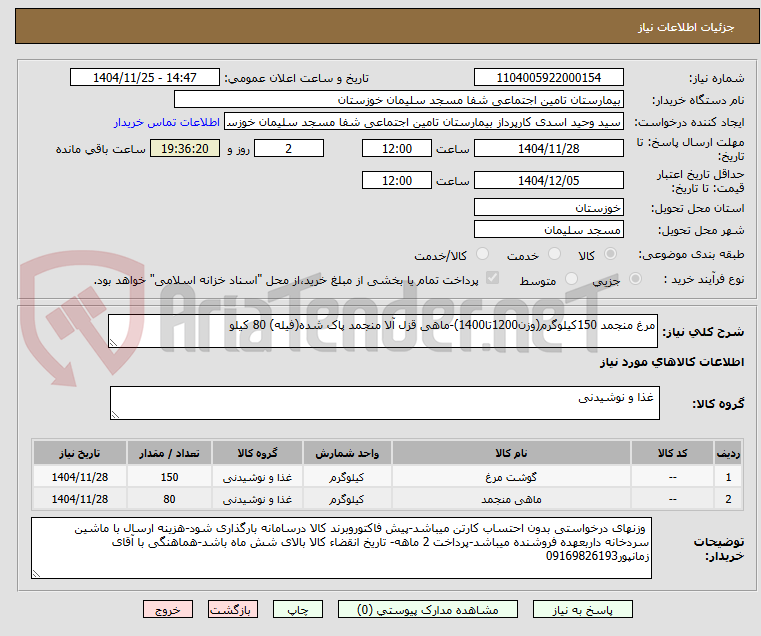Image resolution: width=761 pixels, height=636 pixels.
Task: Select the خدمت radio button
Action: point(554,253)
